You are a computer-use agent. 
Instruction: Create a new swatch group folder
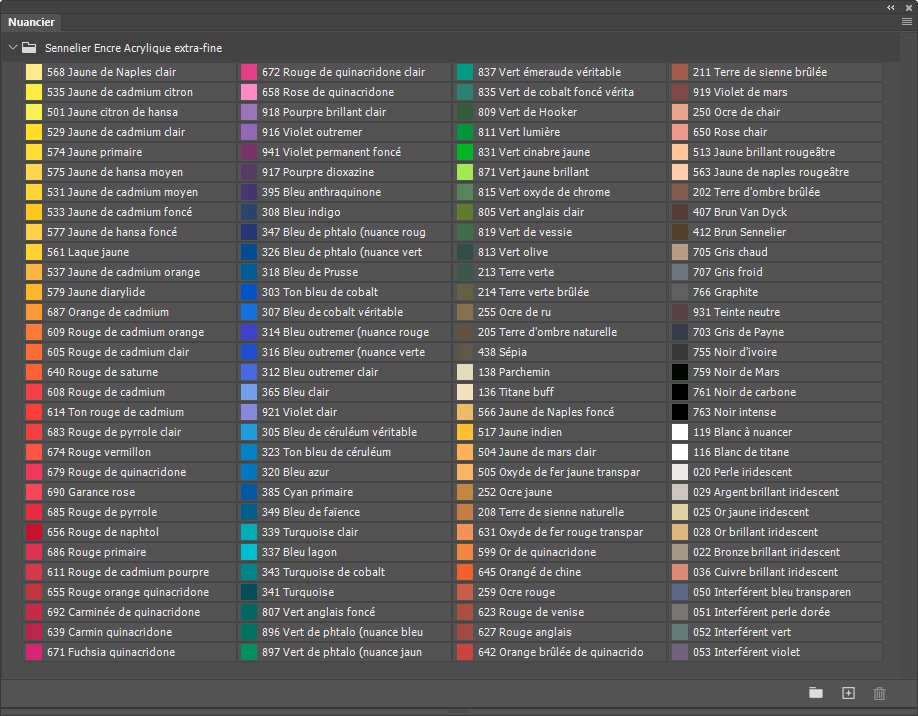tap(816, 693)
